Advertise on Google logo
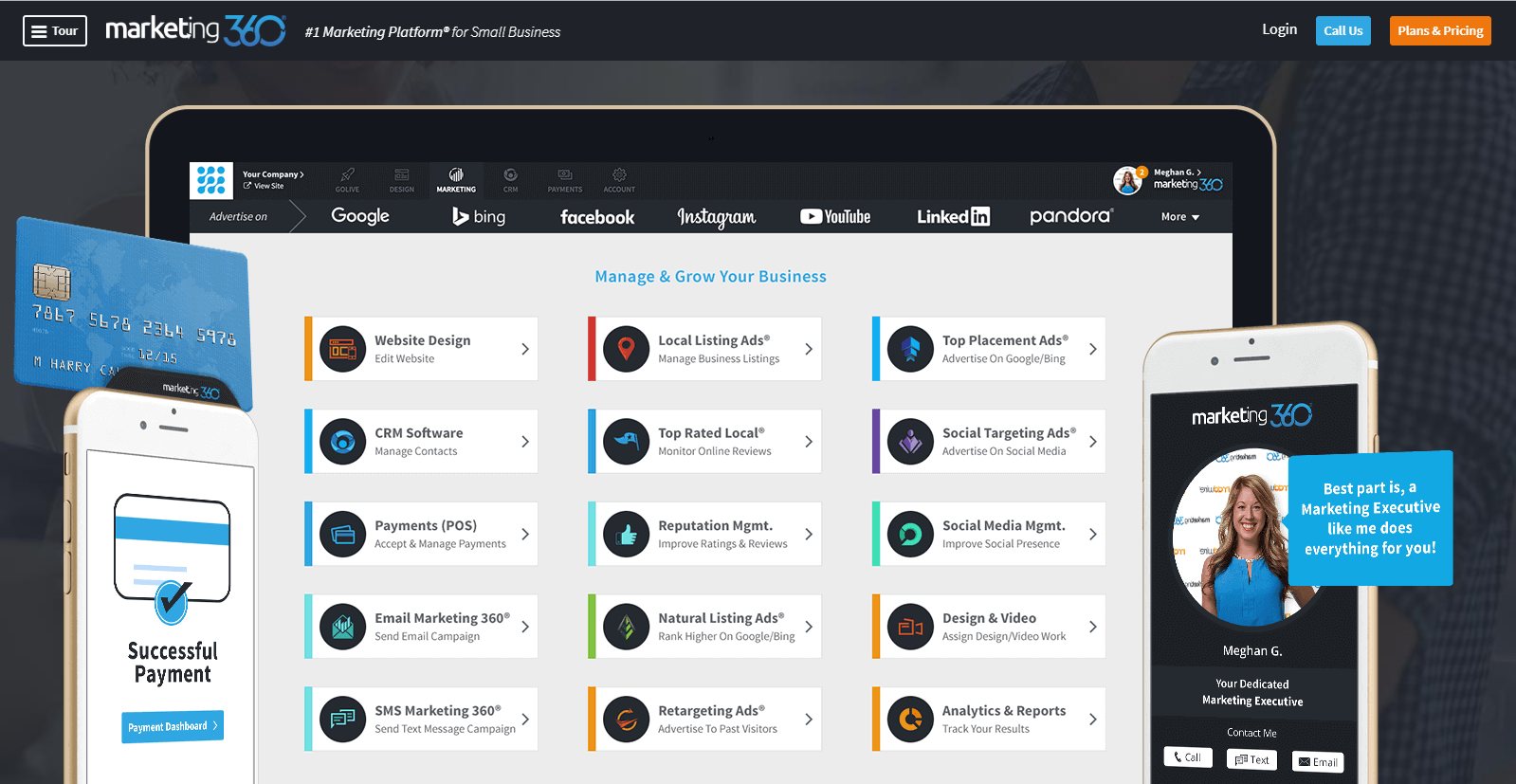Screen dimensions: 1516x784 click(x=360, y=216)
